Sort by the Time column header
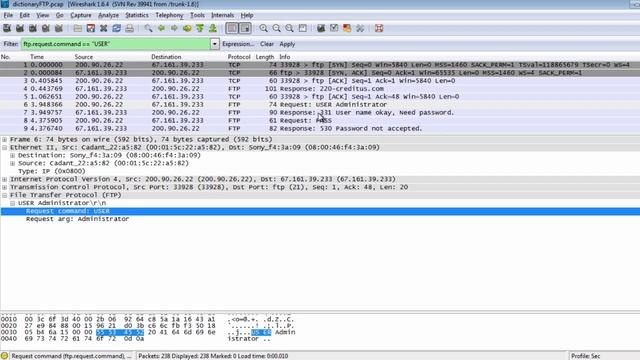The width and height of the screenshot is (640, 360). click(x=37, y=57)
